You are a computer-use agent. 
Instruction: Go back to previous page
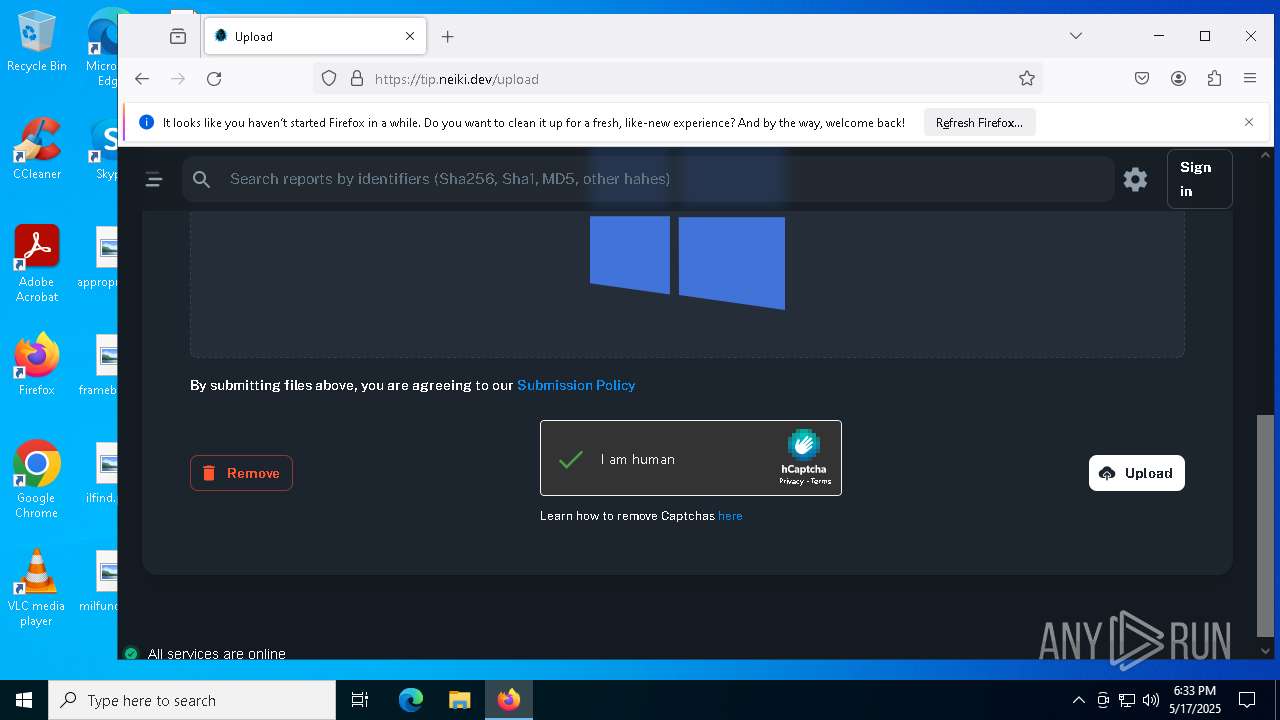[142, 78]
